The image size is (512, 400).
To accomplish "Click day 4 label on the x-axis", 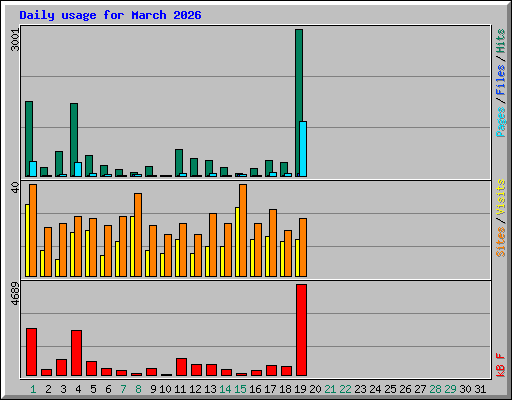I will coord(78,389).
